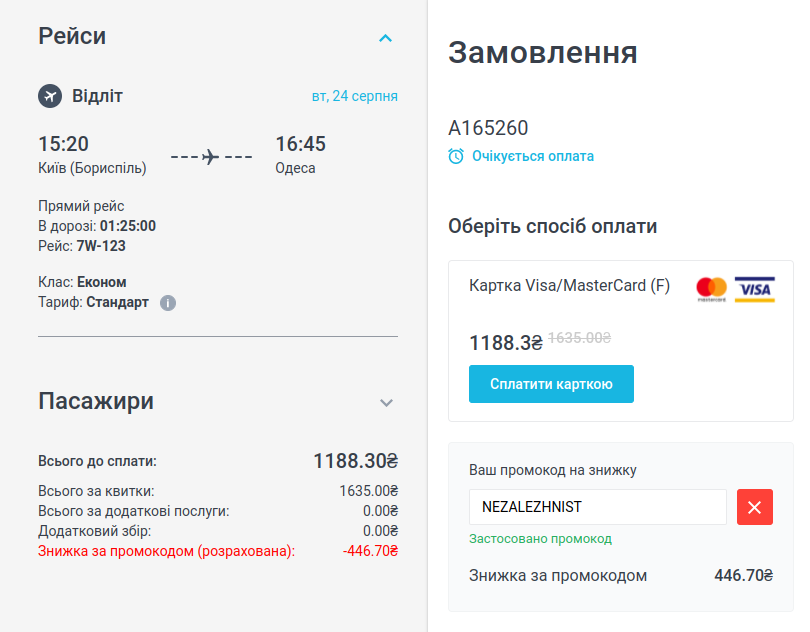The image size is (810, 632).
Task: Collapse the Рейси section chevron
Action: (x=386, y=38)
